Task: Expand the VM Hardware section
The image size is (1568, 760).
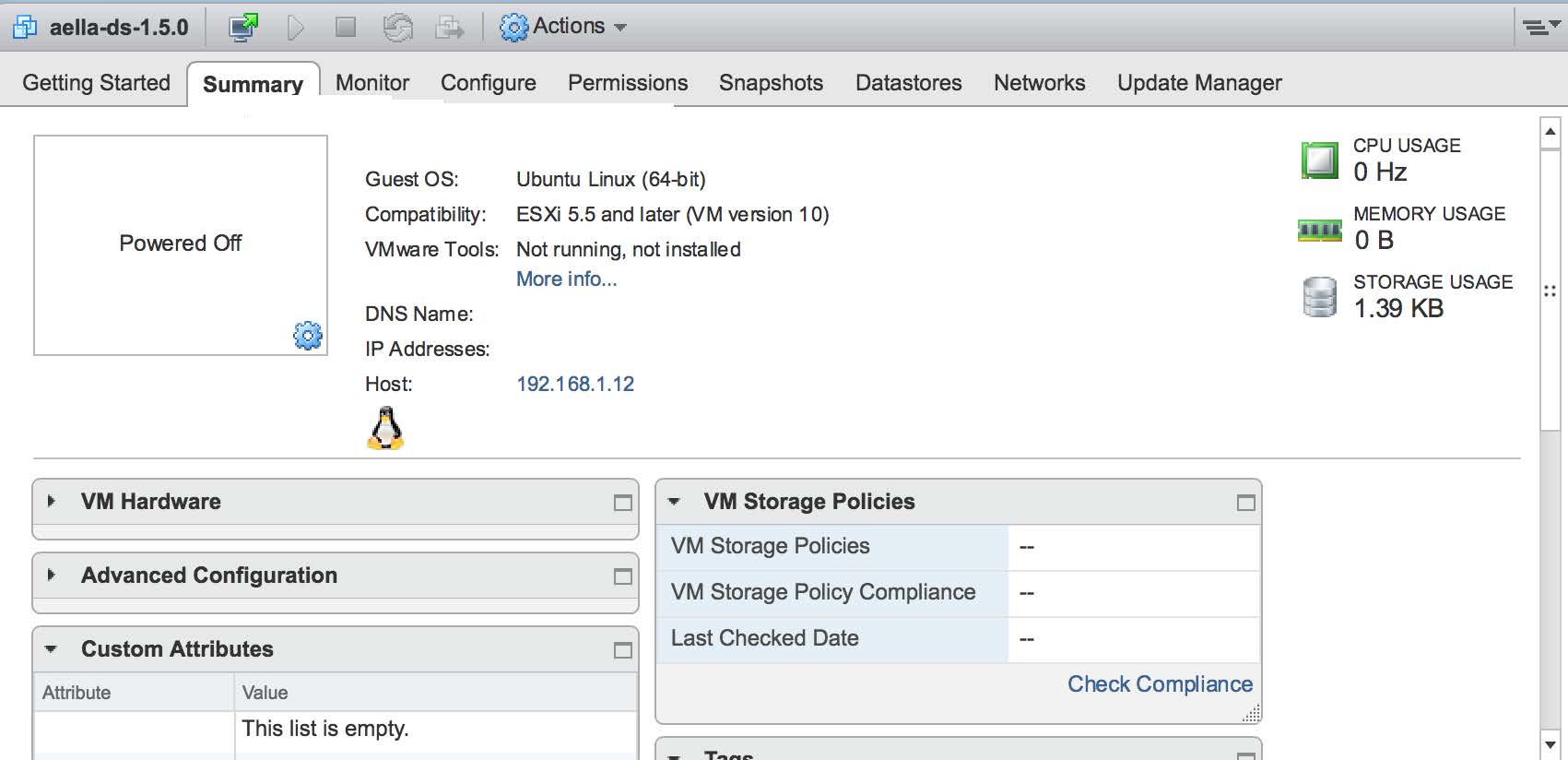Action: pos(52,501)
